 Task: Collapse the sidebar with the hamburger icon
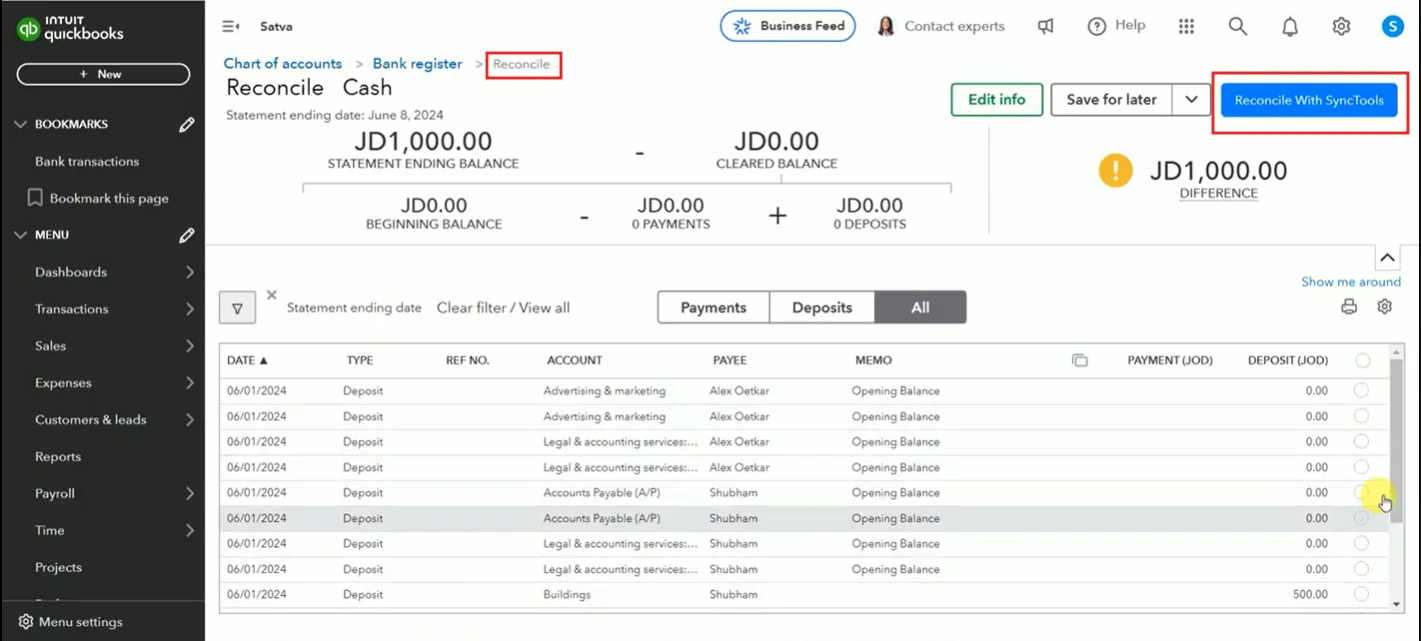click(x=230, y=27)
